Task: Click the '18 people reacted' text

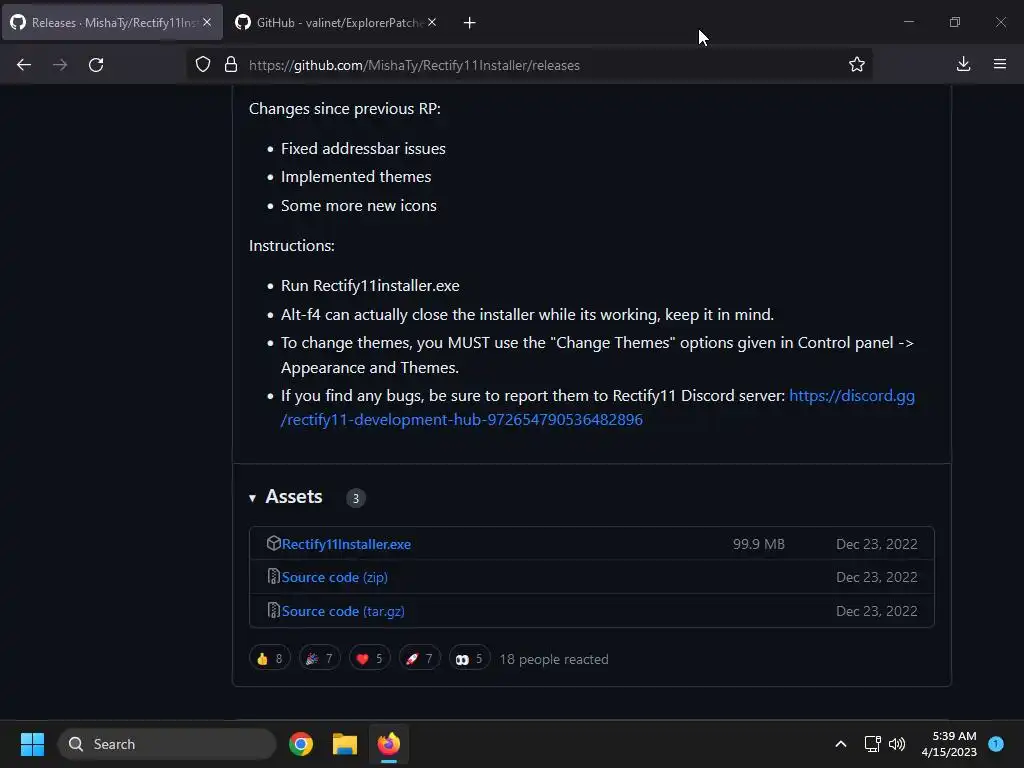Action: [554, 660]
